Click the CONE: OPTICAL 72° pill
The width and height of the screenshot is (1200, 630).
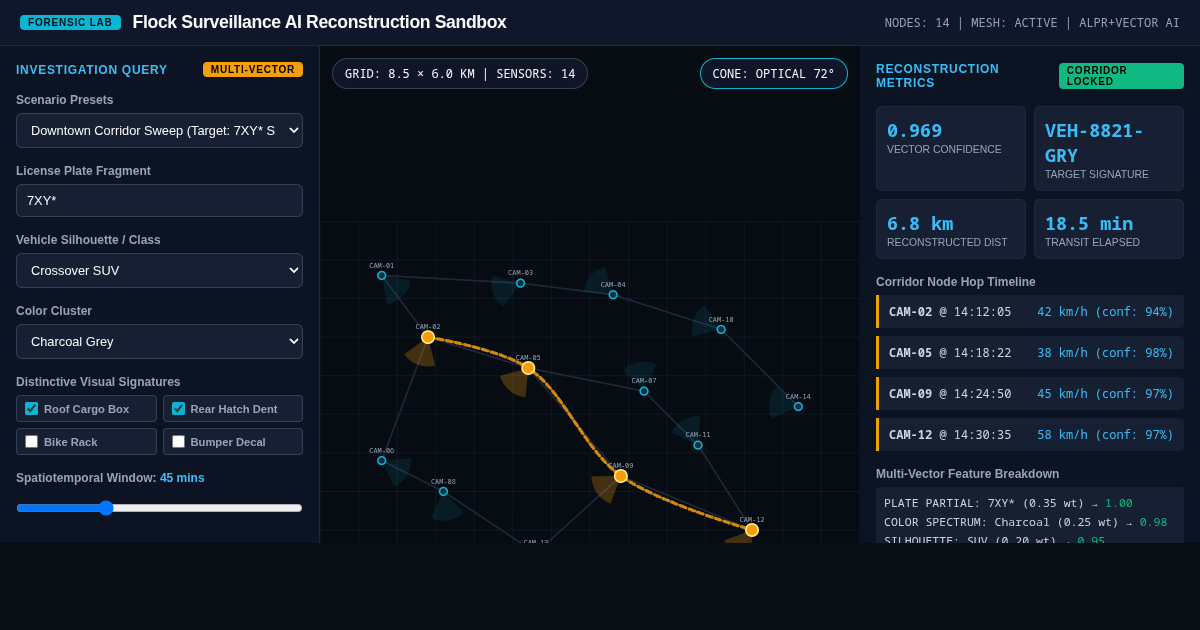pos(774,73)
